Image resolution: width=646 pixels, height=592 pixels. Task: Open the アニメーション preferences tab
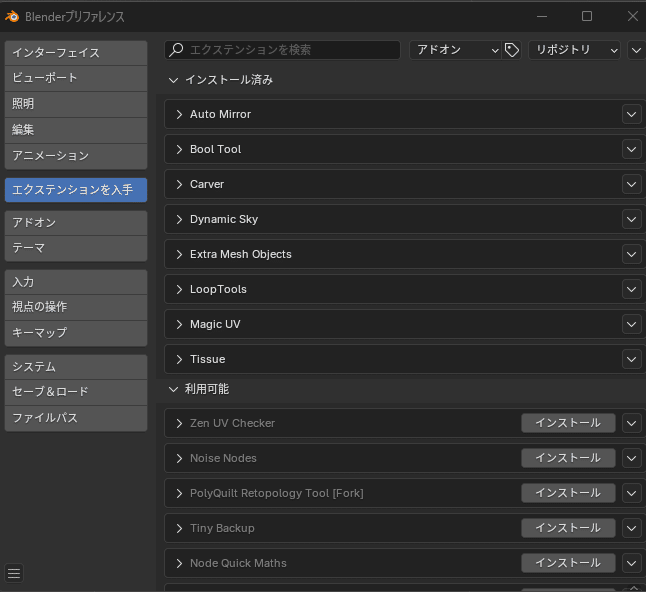[76, 156]
